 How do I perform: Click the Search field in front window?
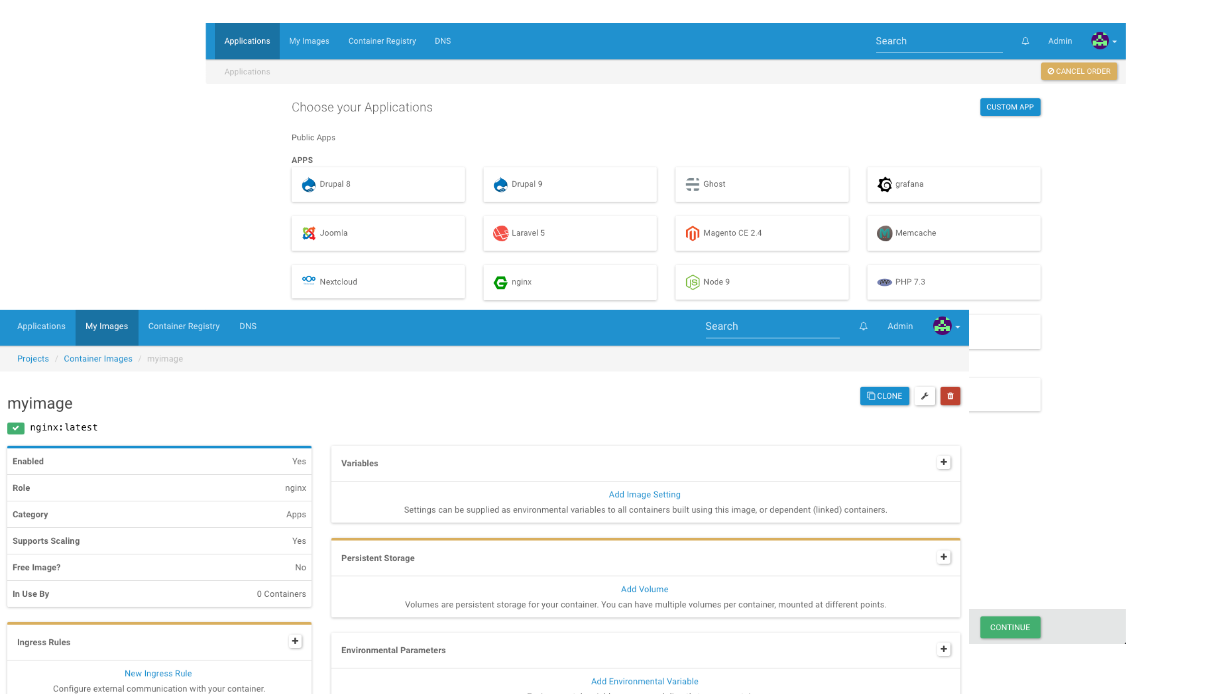(x=771, y=327)
